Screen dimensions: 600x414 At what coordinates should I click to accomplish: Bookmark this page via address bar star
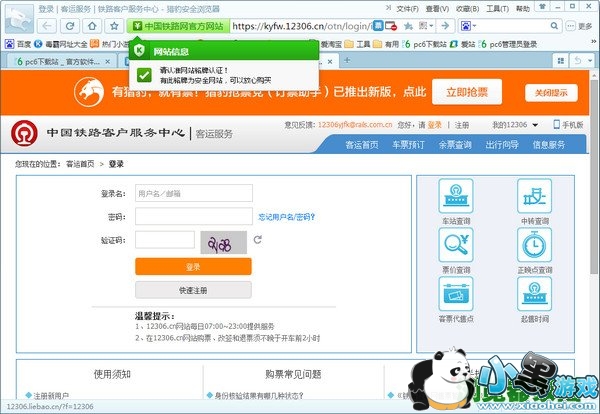point(408,26)
